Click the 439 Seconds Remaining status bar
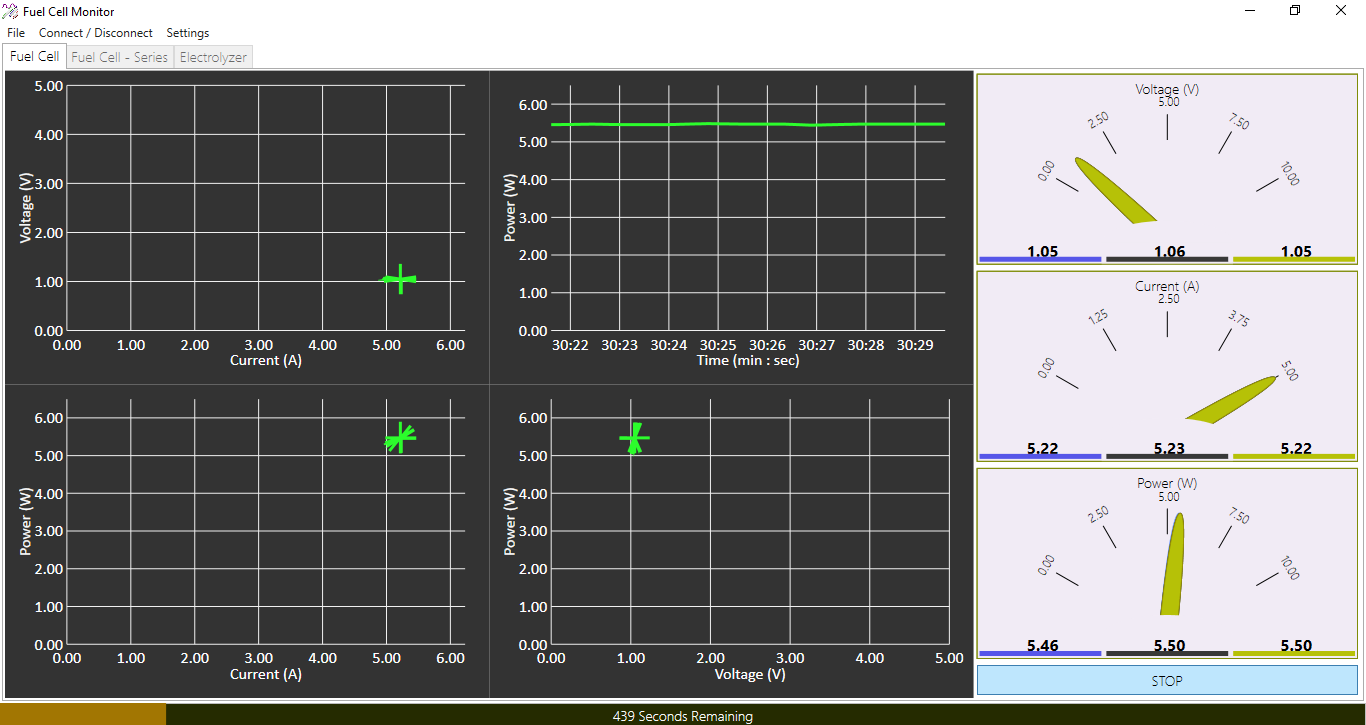This screenshot has width=1366, height=725. click(x=683, y=716)
